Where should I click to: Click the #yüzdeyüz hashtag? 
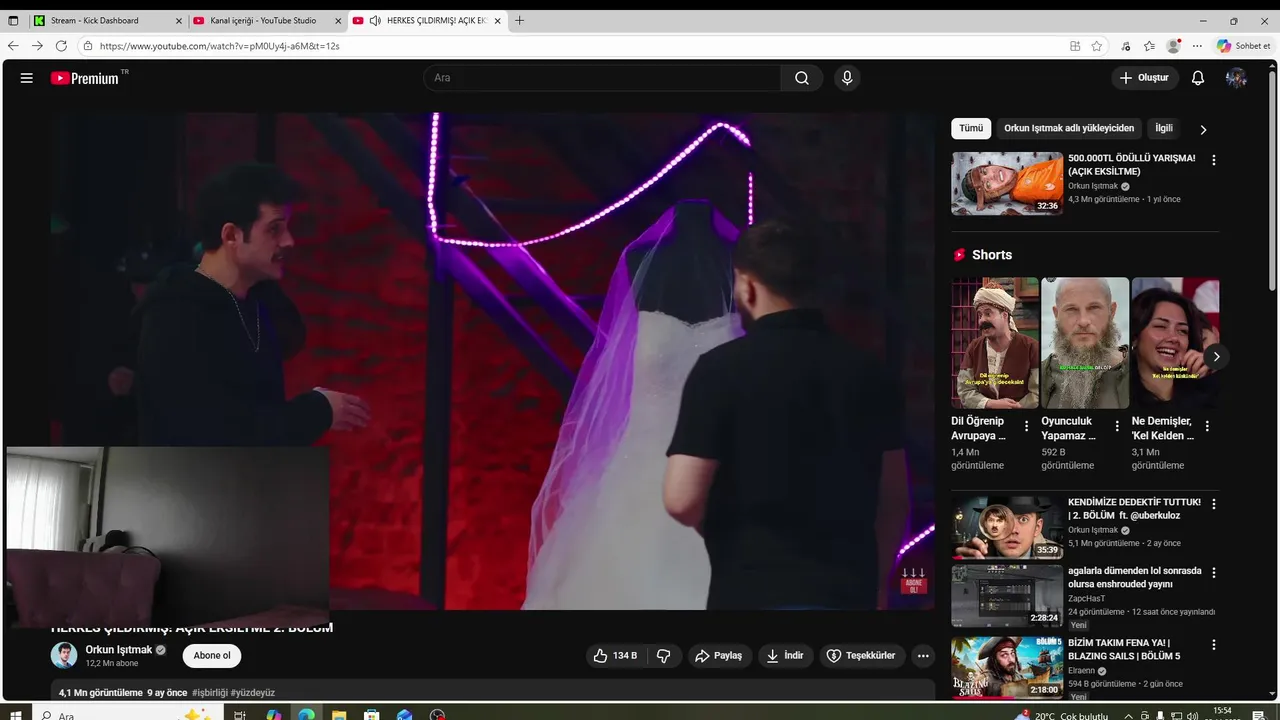coord(253,692)
